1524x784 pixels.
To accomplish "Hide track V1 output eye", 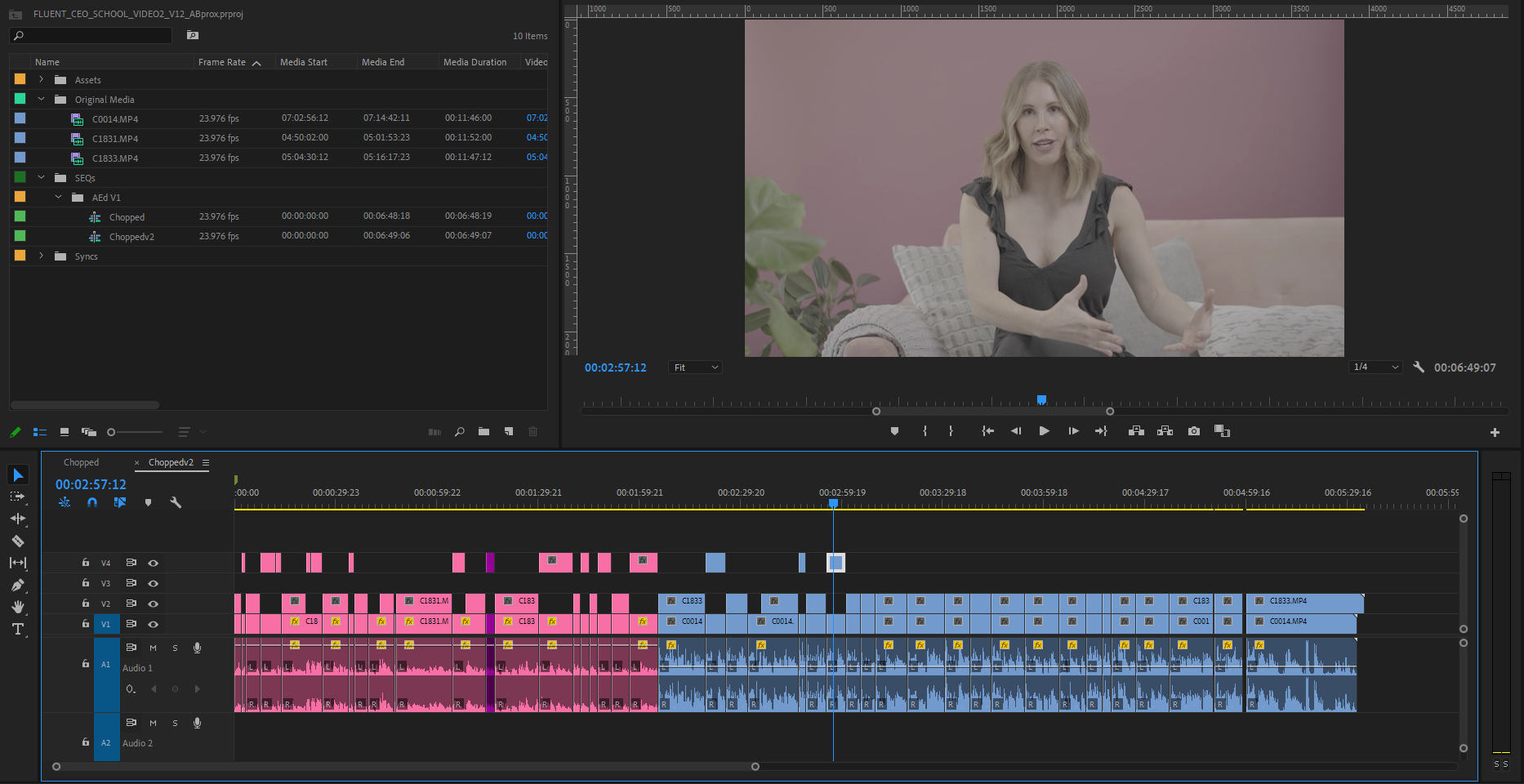I will (153, 624).
